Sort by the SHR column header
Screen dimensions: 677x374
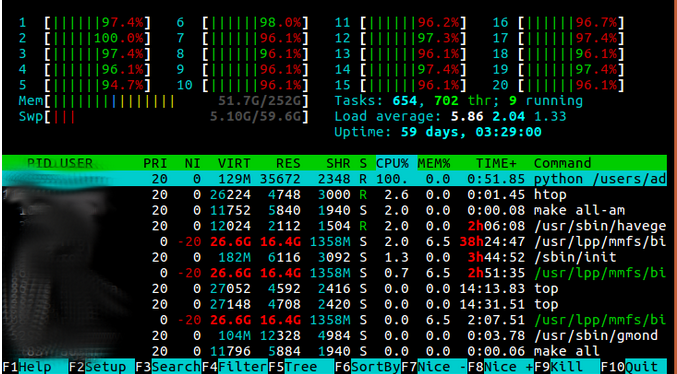(338, 163)
